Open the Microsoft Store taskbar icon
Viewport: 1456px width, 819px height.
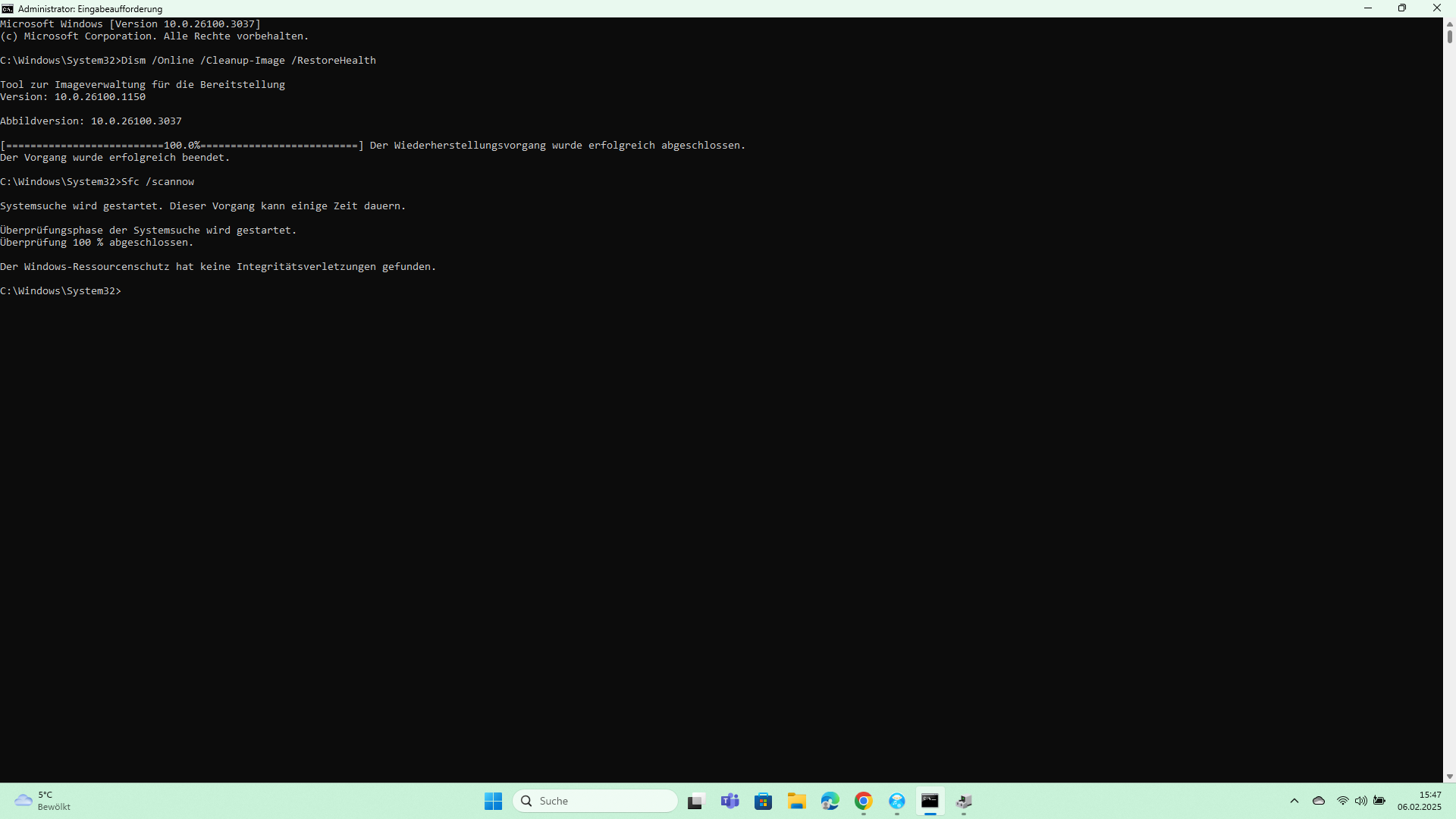click(x=763, y=801)
